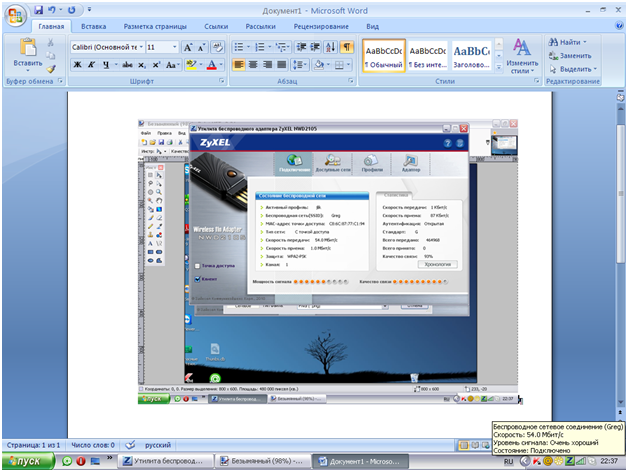628x472 pixels.
Task: Open the Рассылки tab
Action: coord(261,26)
